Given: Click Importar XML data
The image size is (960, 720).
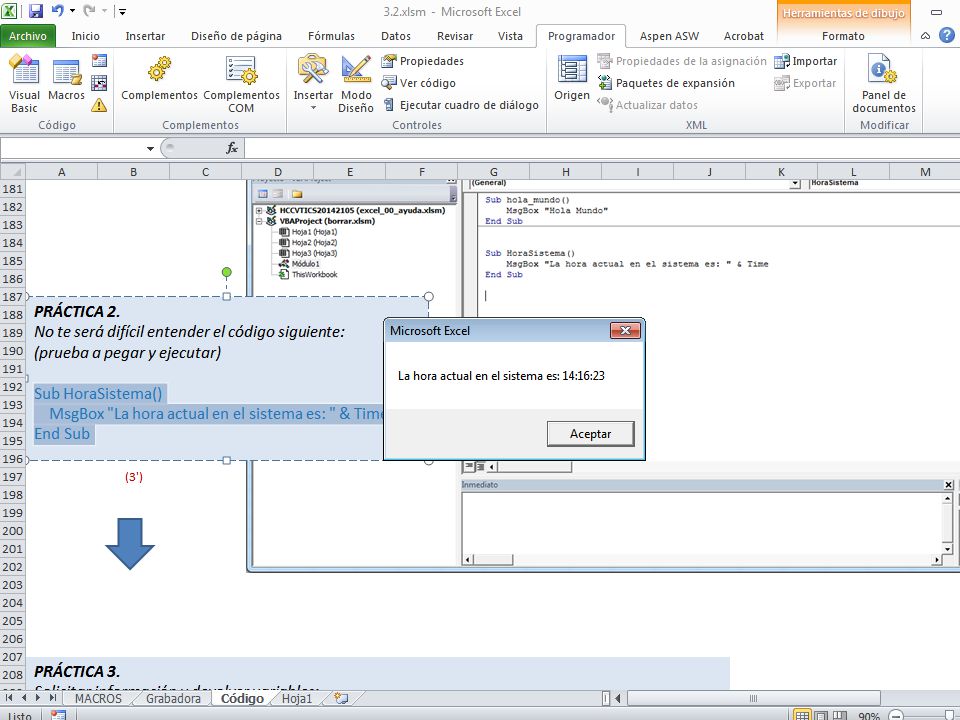Looking at the screenshot, I should (x=806, y=61).
